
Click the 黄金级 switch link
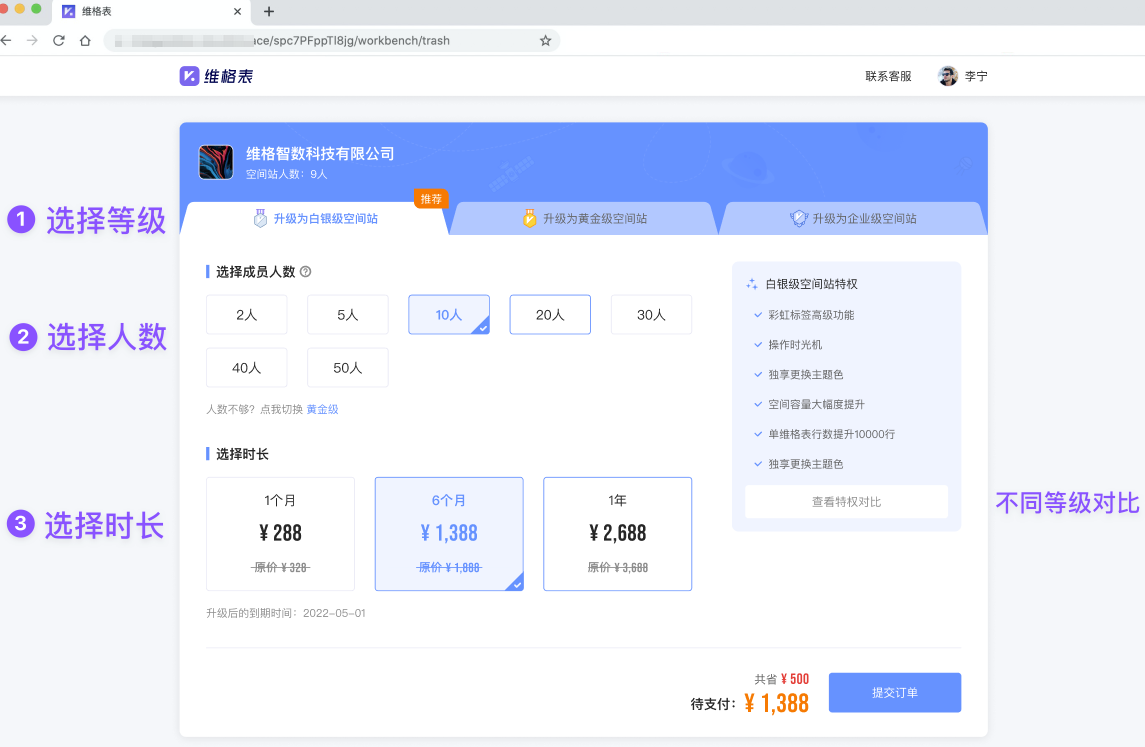coord(322,409)
